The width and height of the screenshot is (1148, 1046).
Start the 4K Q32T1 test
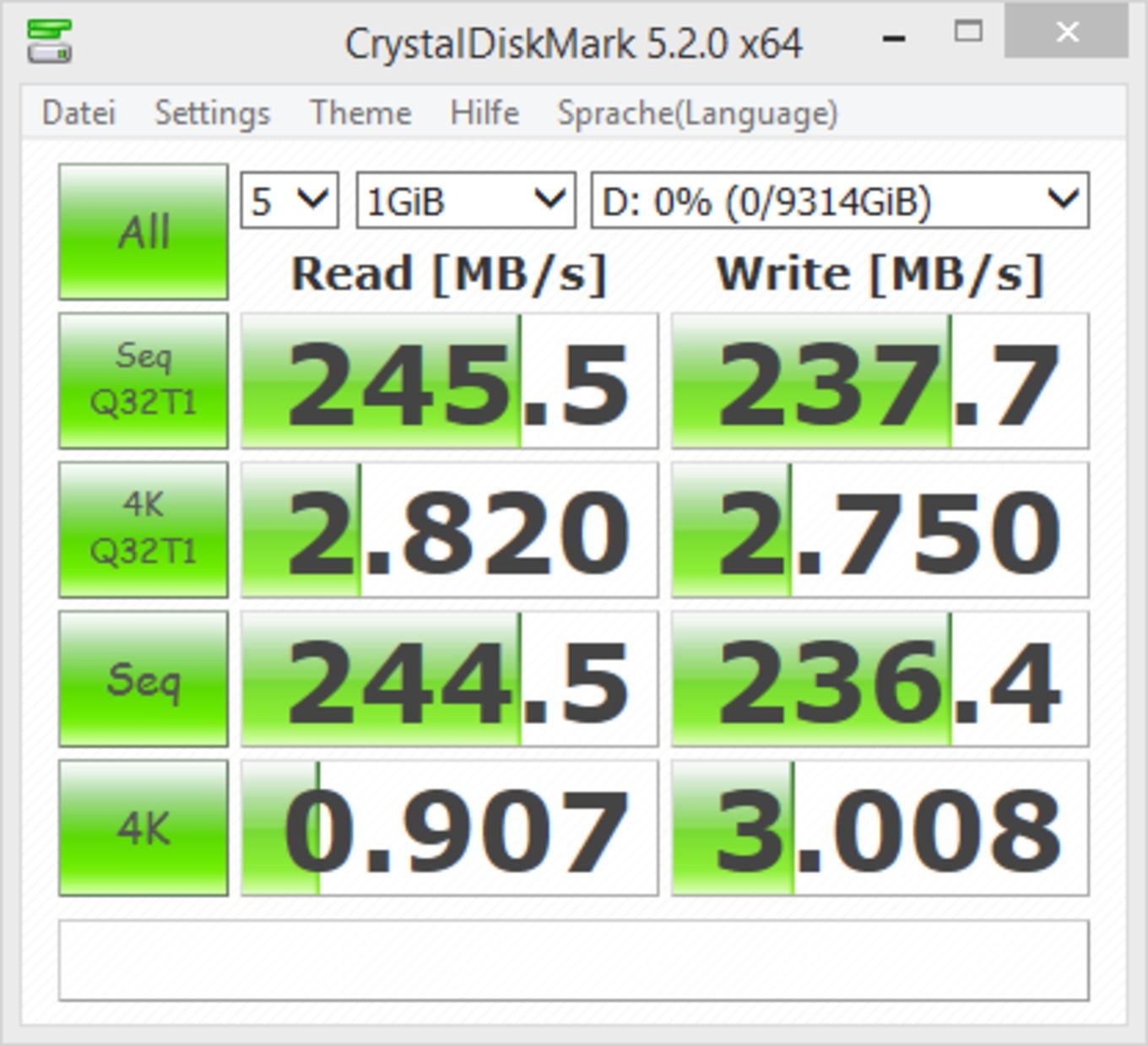[143, 530]
